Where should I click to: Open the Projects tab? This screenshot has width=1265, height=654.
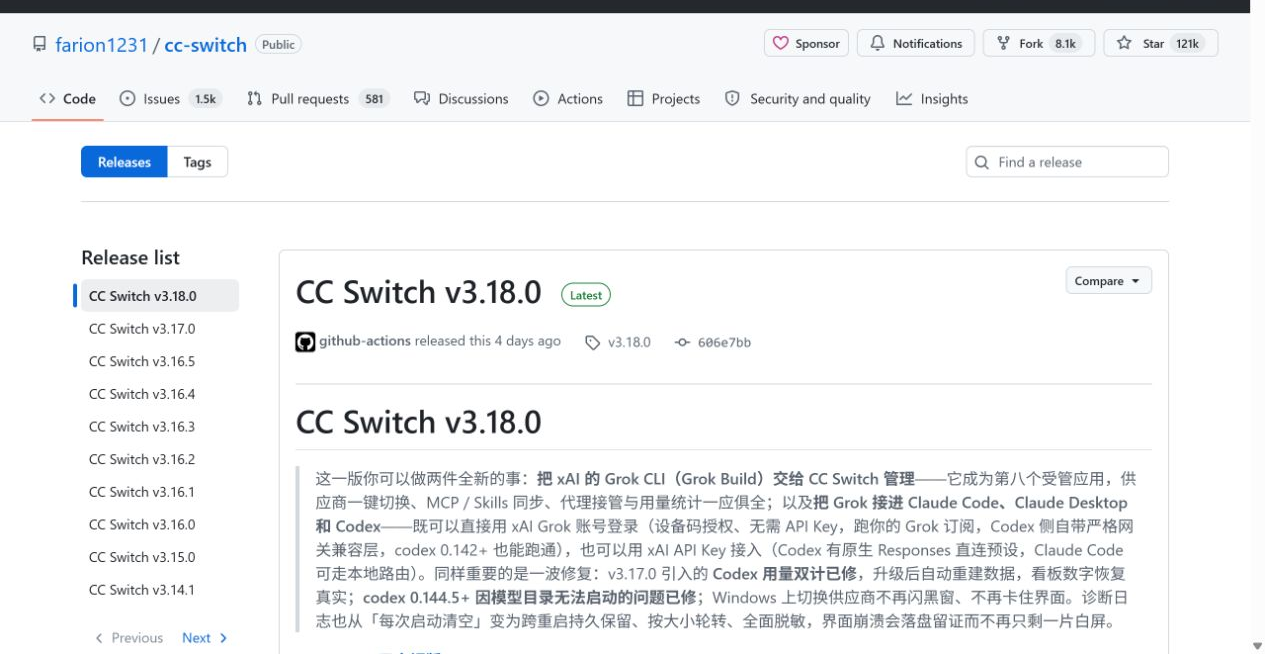(x=663, y=99)
